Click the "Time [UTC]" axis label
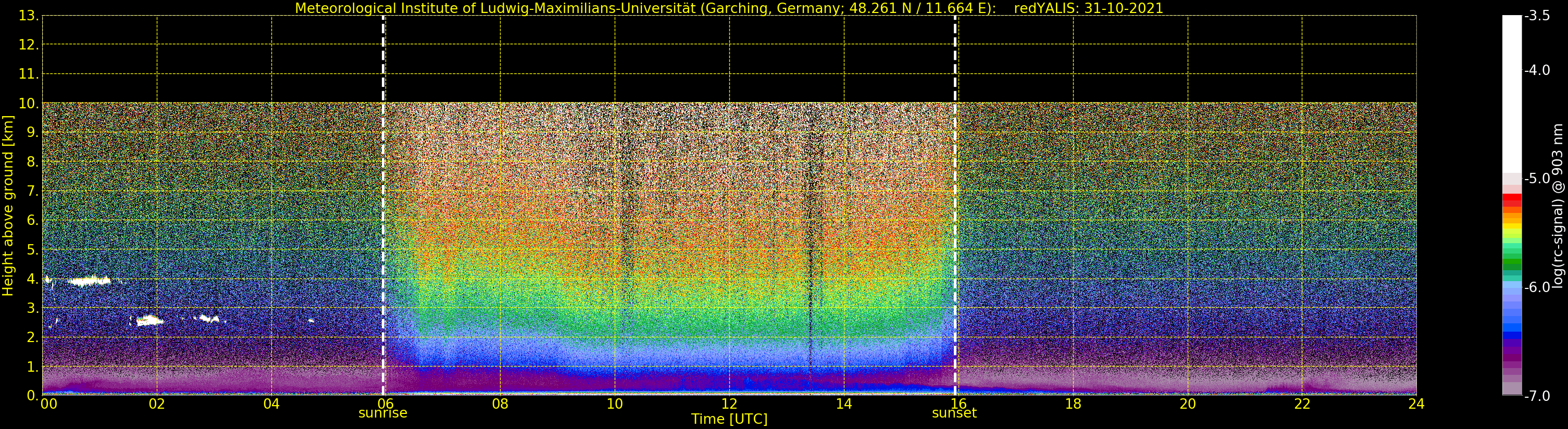The width and height of the screenshot is (1568, 429). click(x=729, y=419)
